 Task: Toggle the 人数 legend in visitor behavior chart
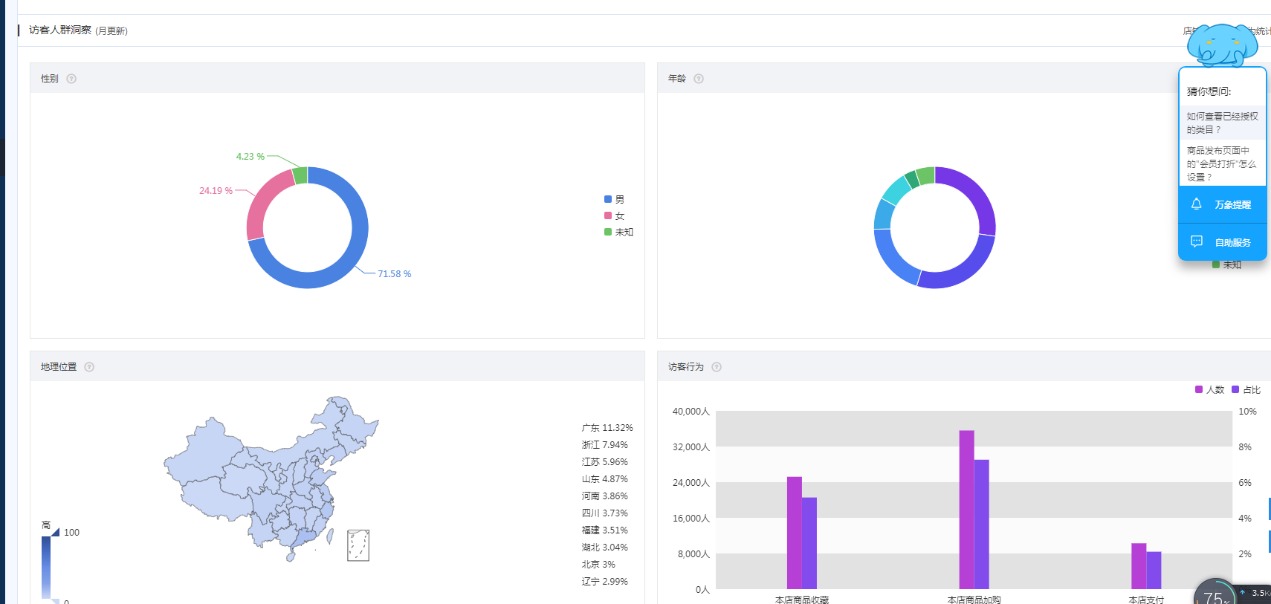pyautogui.click(x=1210, y=389)
